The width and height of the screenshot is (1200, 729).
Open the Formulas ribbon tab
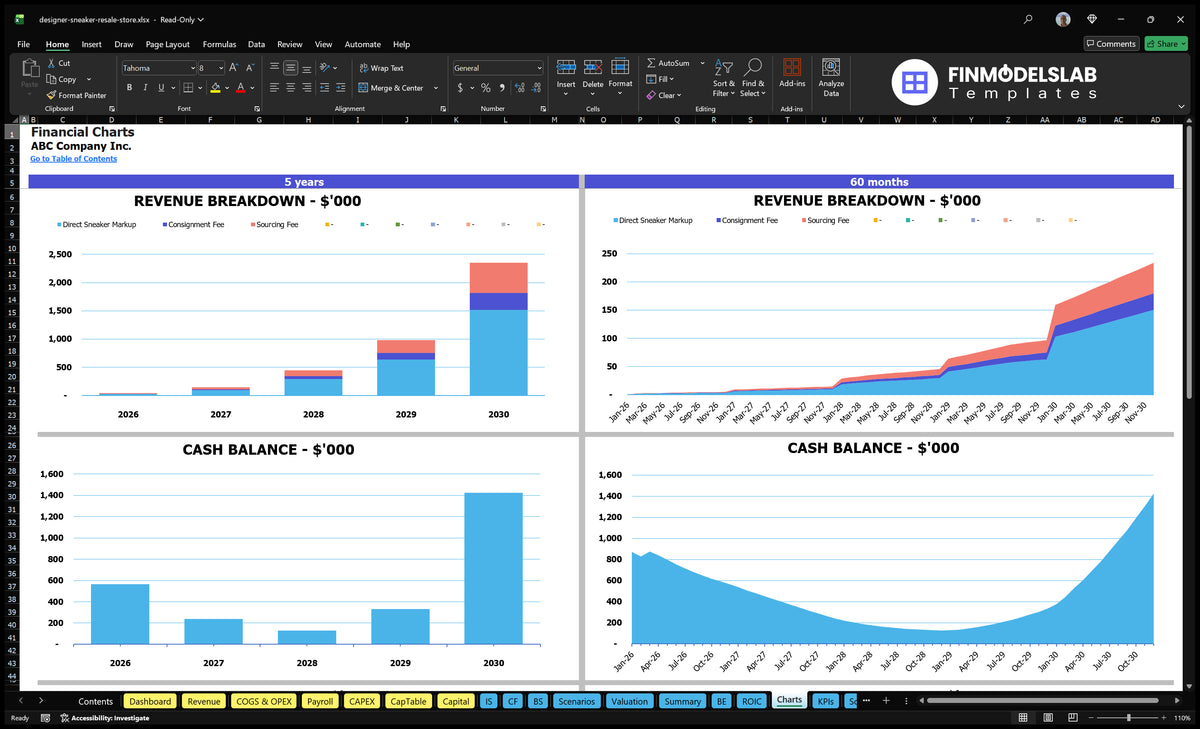219,44
